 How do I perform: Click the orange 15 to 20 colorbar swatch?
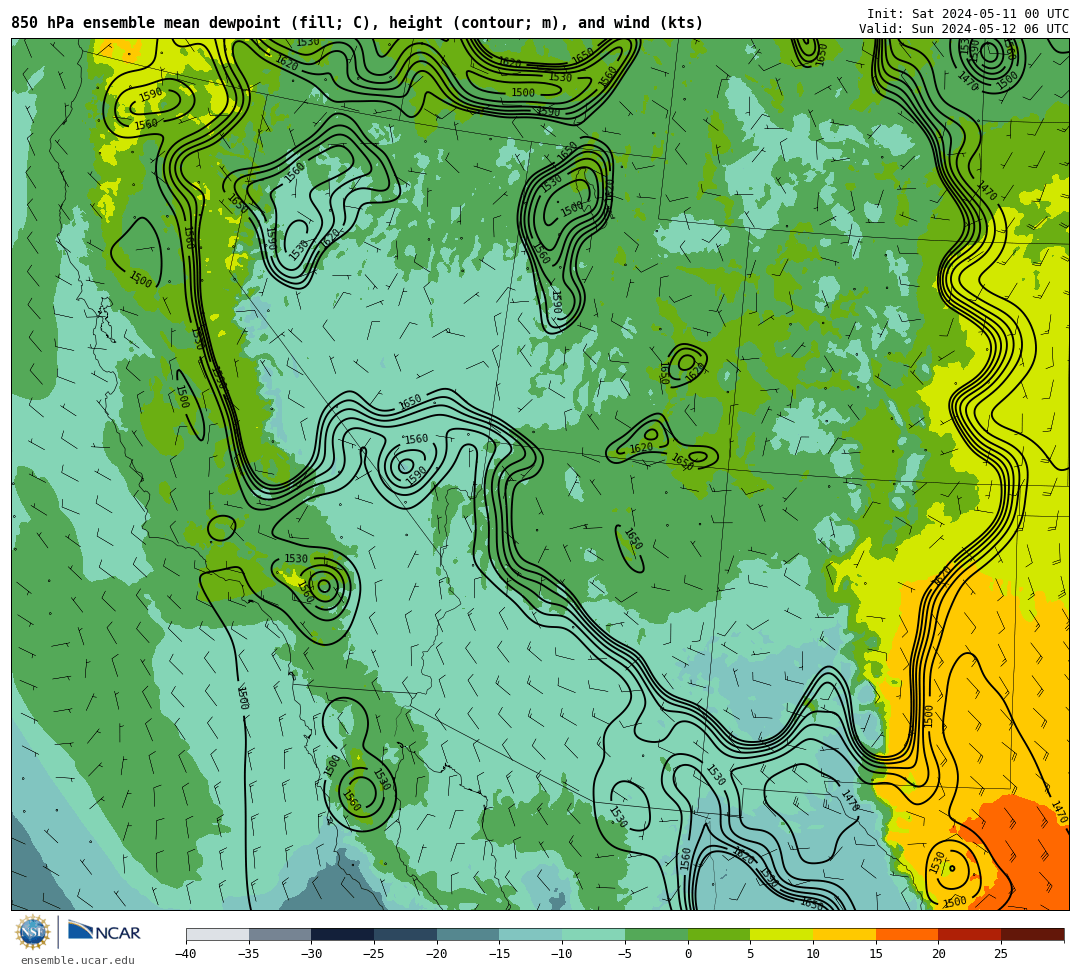coord(906,934)
